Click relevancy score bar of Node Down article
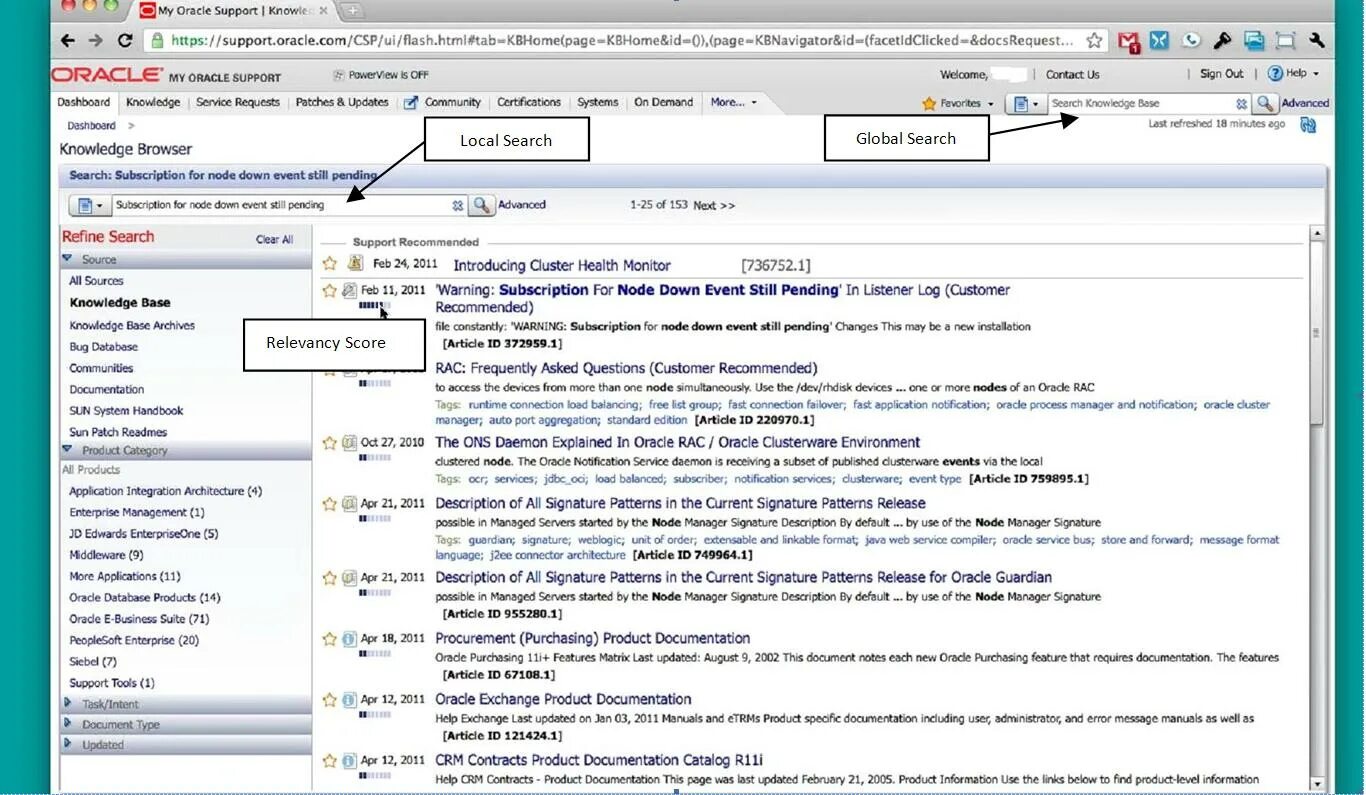Image resolution: width=1366 pixels, height=795 pixels. [x=374, y=306]
